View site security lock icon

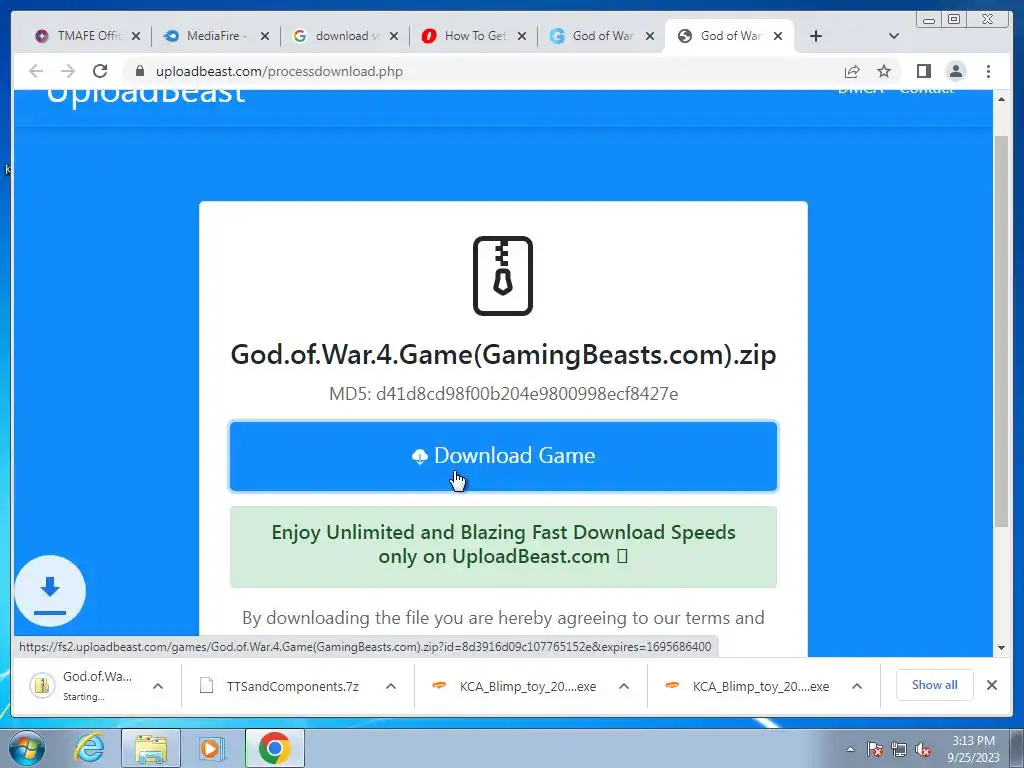coord(139,71)
